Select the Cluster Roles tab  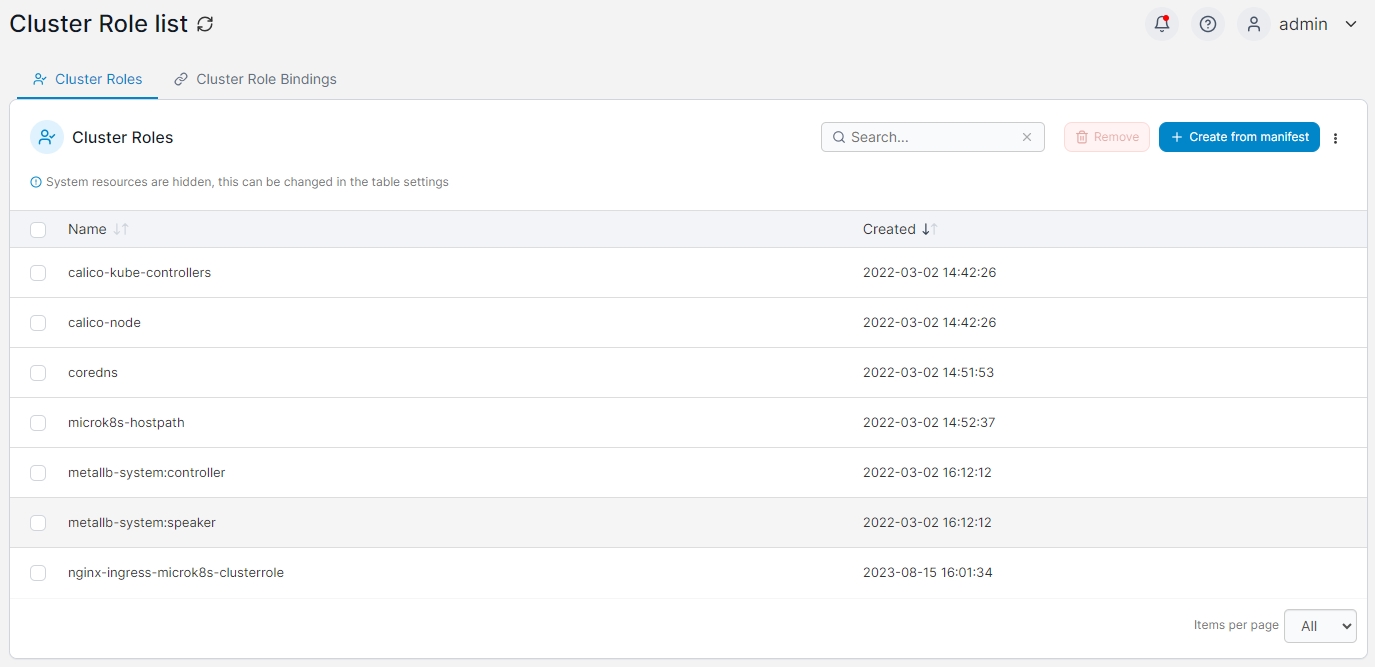pyautogui.click(x=88, y=79)
